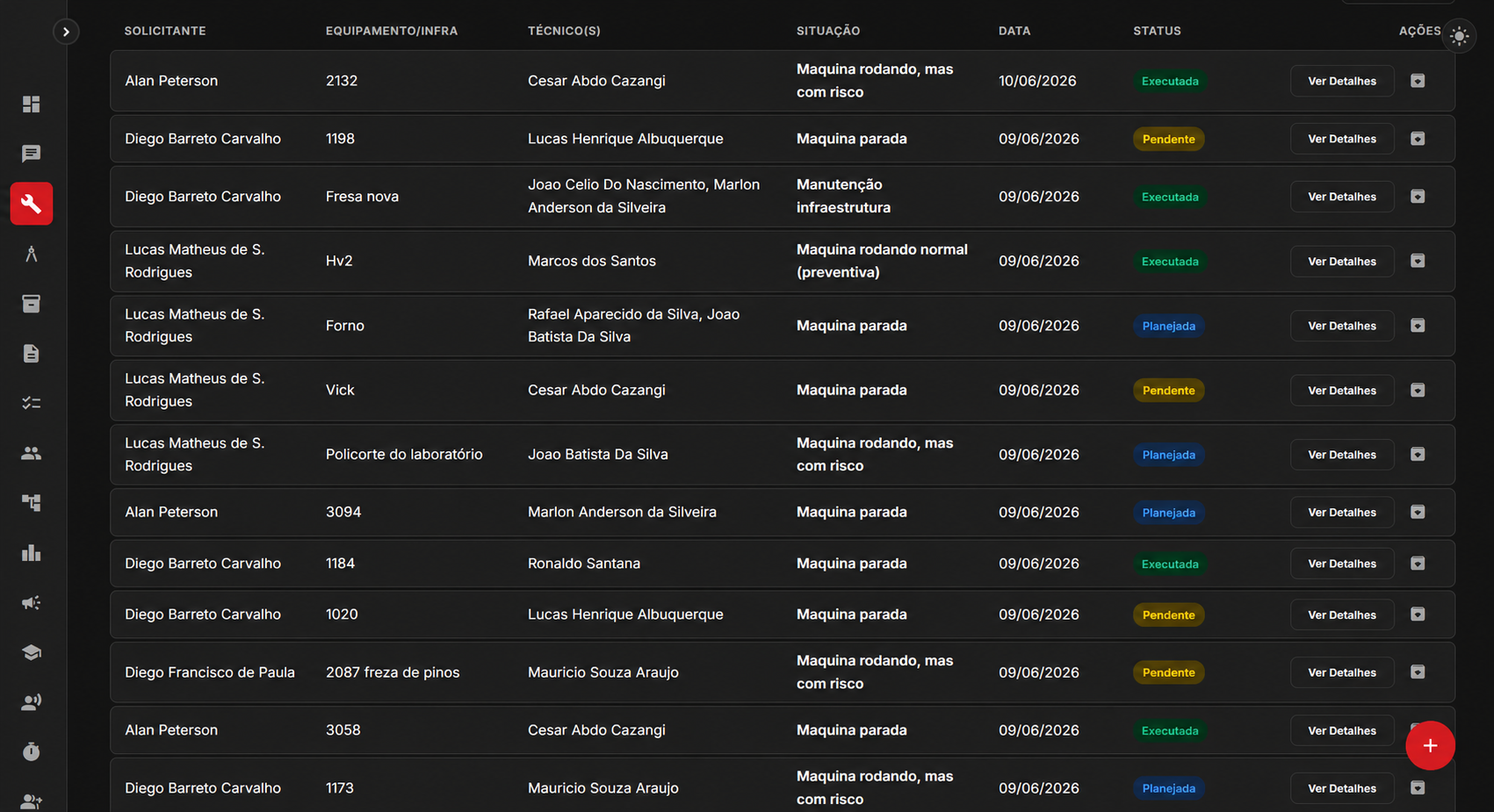
Task: Click the Planejada badge in the Forno row
Action: click(x=1168, y=326)
